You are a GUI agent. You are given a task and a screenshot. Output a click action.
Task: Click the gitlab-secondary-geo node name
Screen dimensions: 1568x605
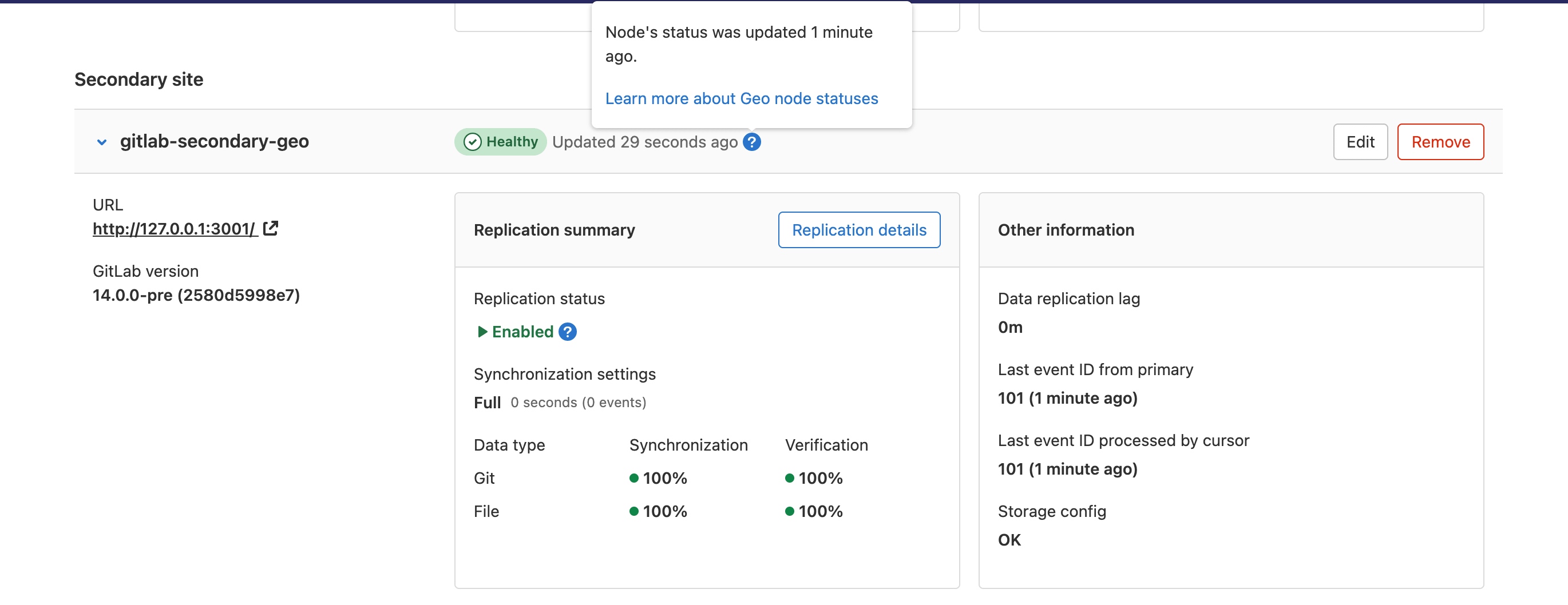(214, 141)
